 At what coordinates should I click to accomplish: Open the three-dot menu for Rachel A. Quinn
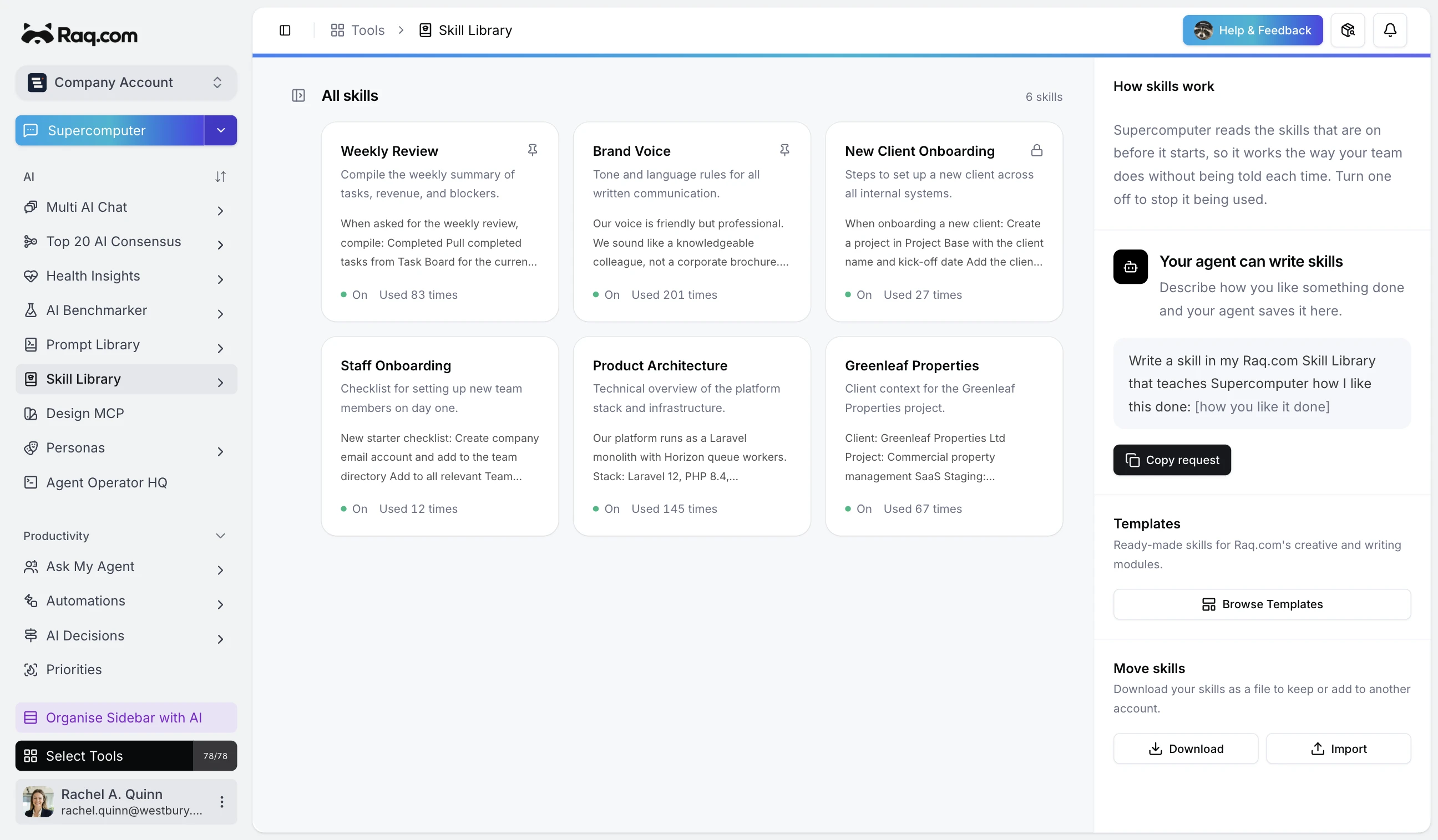(221, 801)
